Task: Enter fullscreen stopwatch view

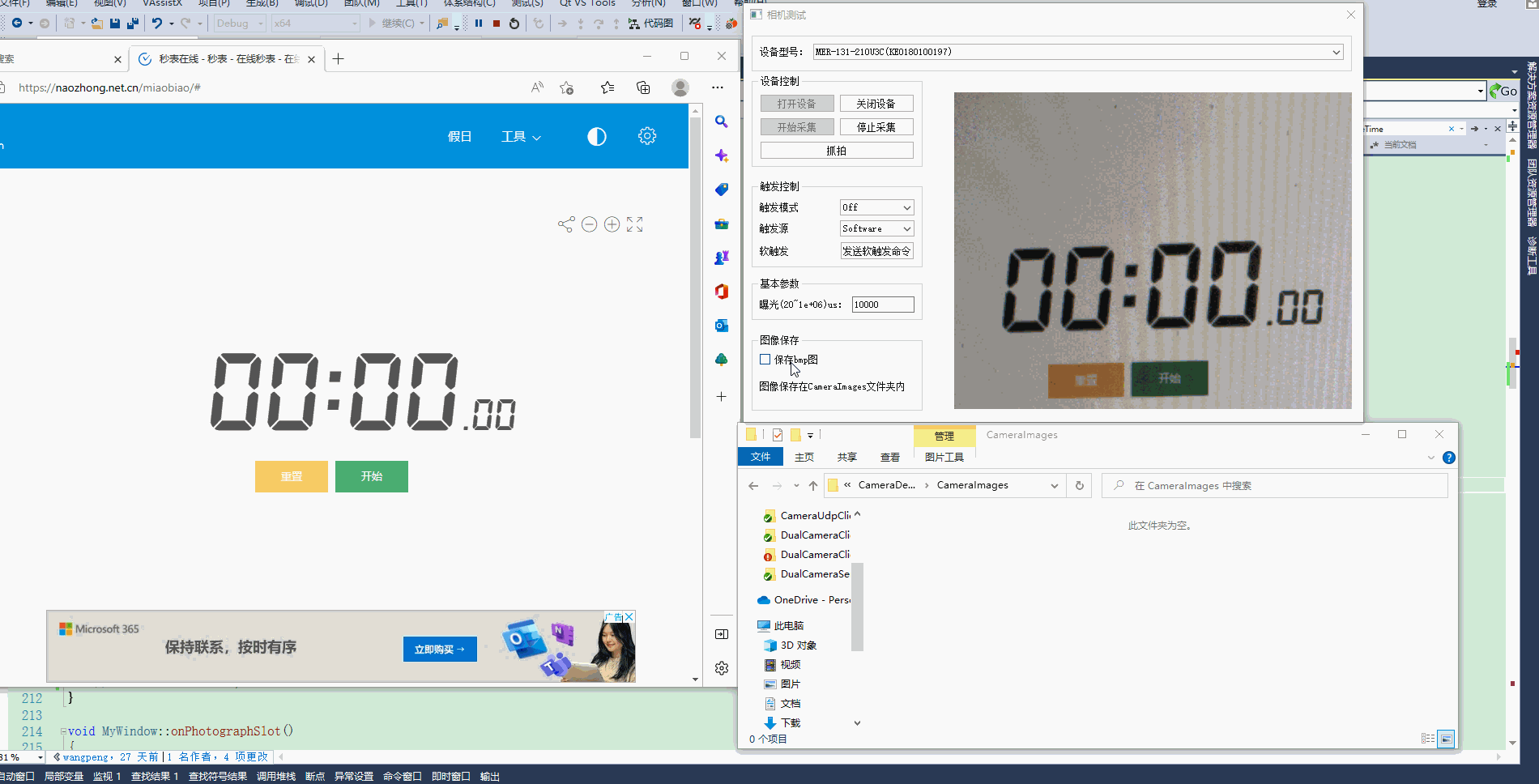Action: [x=635, y=224]
